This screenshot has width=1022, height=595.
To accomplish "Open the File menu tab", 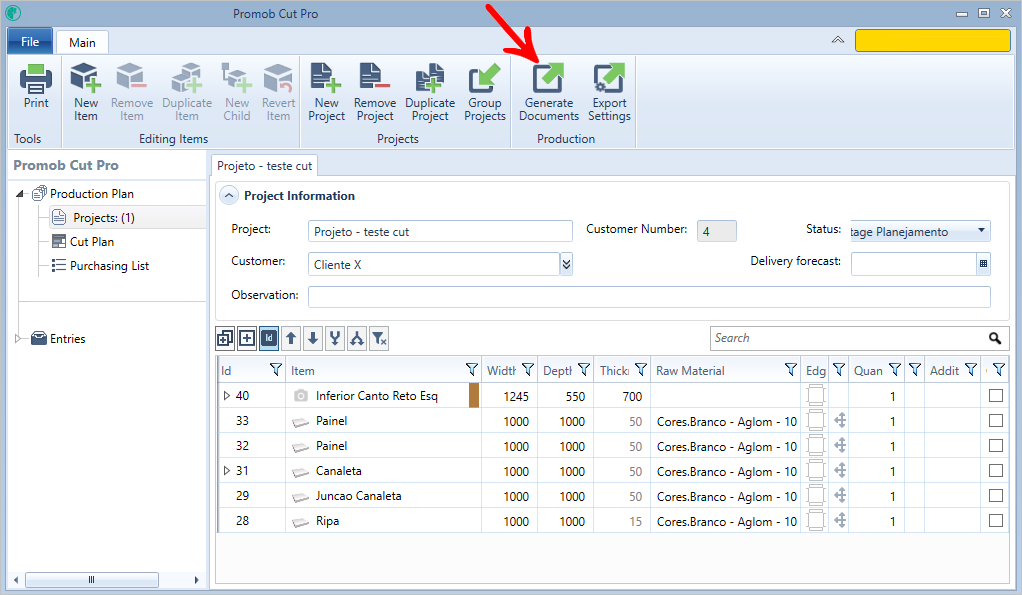I will [30, 42].
